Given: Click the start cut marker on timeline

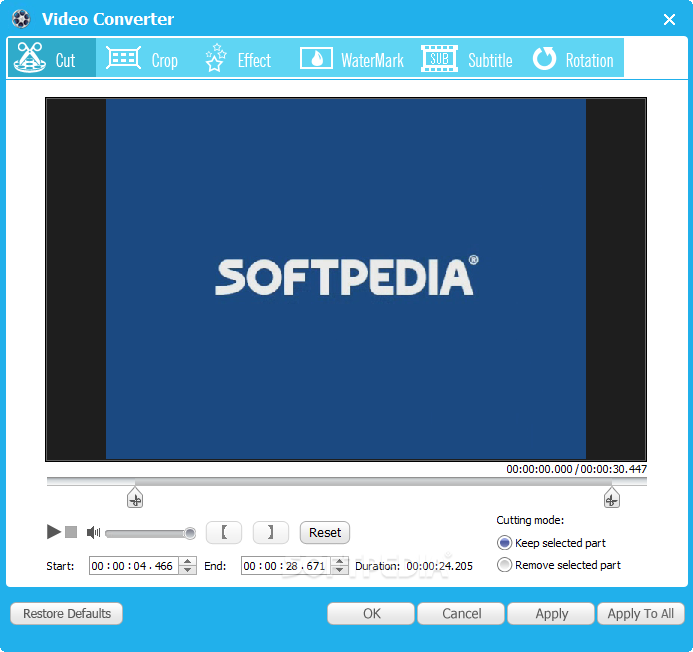Looking at the screenshot, I should 135,498.
